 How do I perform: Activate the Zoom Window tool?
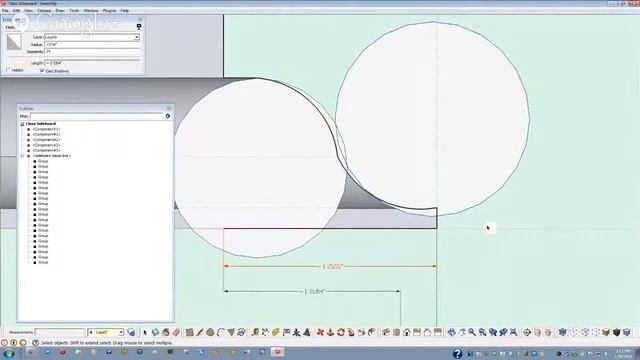(x=482, y=333)
